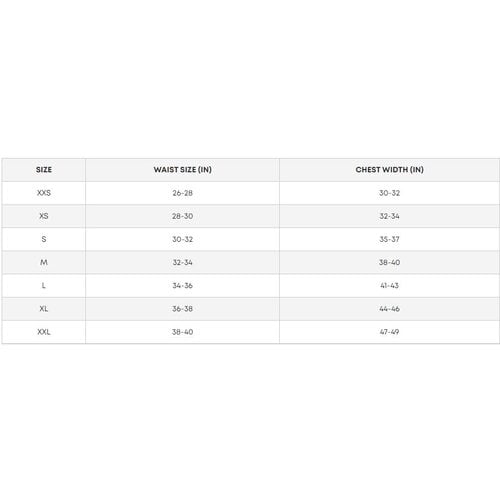Image resolution: width=500 pixels, height=500 pixels.
Task: Click the SIZE column header
Action: click(44, 170)
